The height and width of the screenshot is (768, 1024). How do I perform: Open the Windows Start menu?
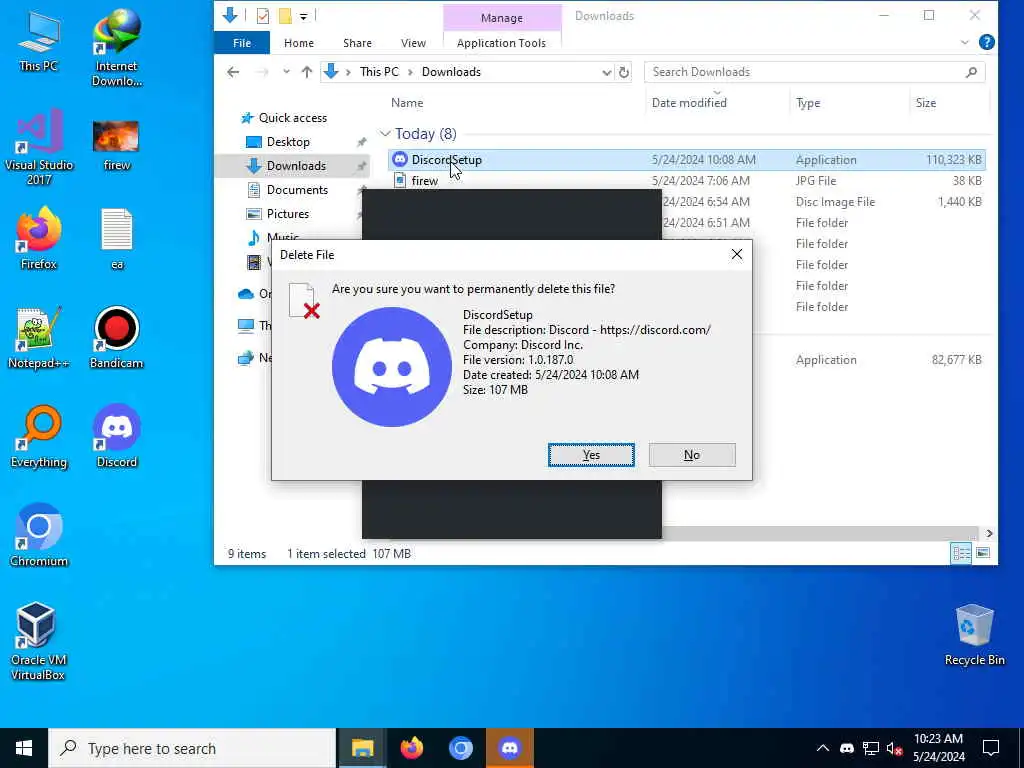pos(24,748)
